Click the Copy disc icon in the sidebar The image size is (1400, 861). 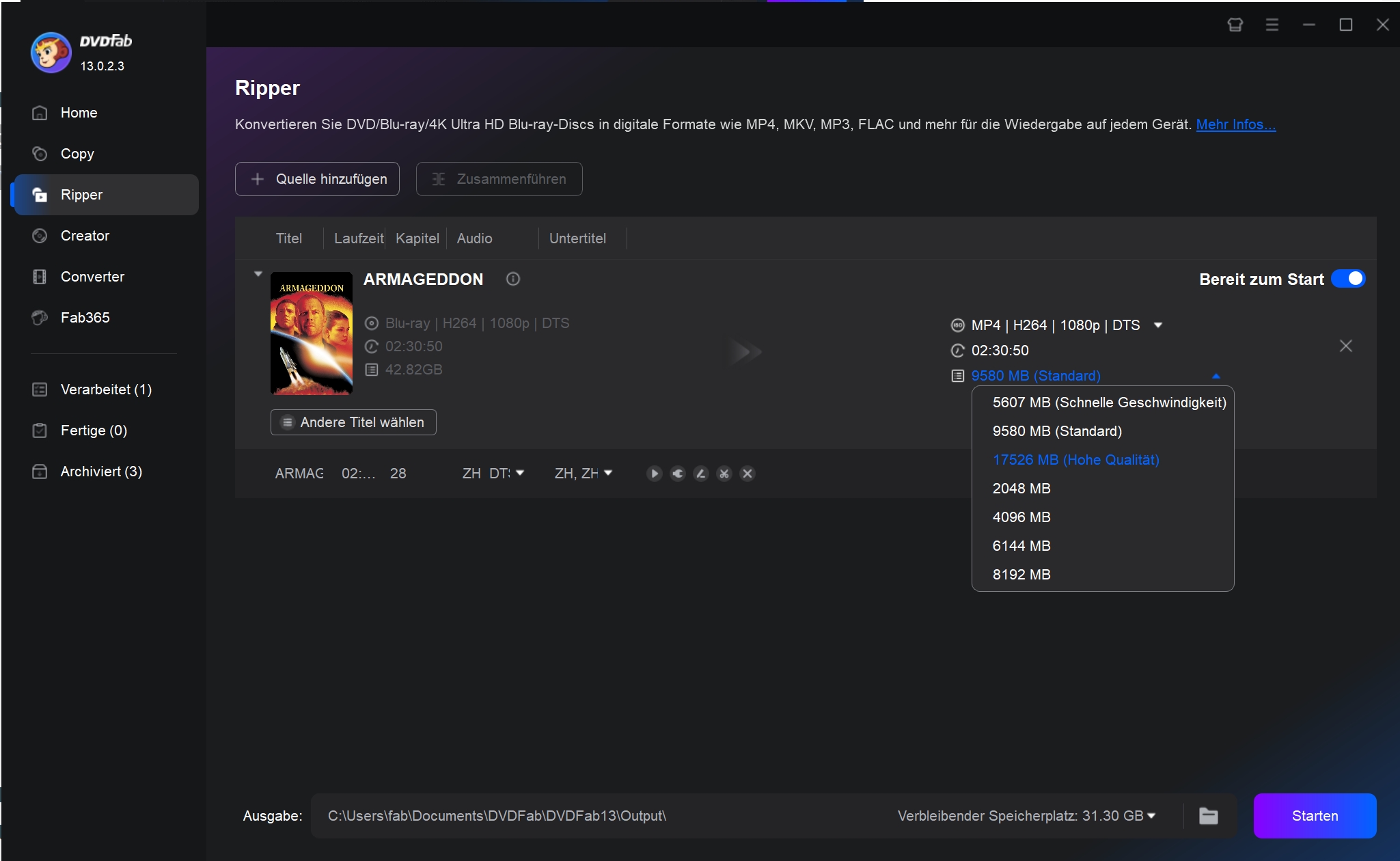40,154
